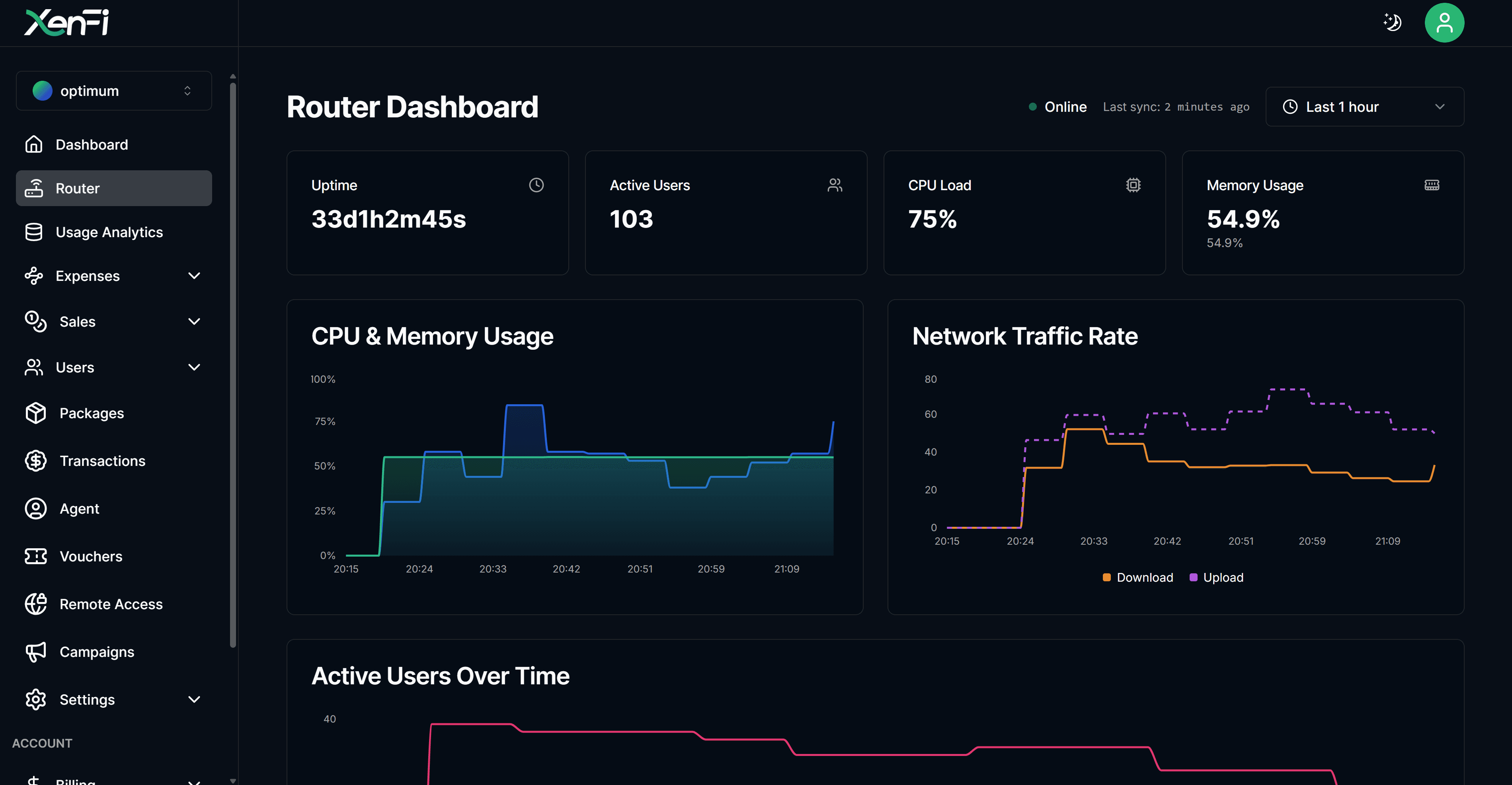Image resolution: width=1512 pixels, height=785 pixels.
Task: Click the Vouchers ticket icon
Action: coord(36,556)
